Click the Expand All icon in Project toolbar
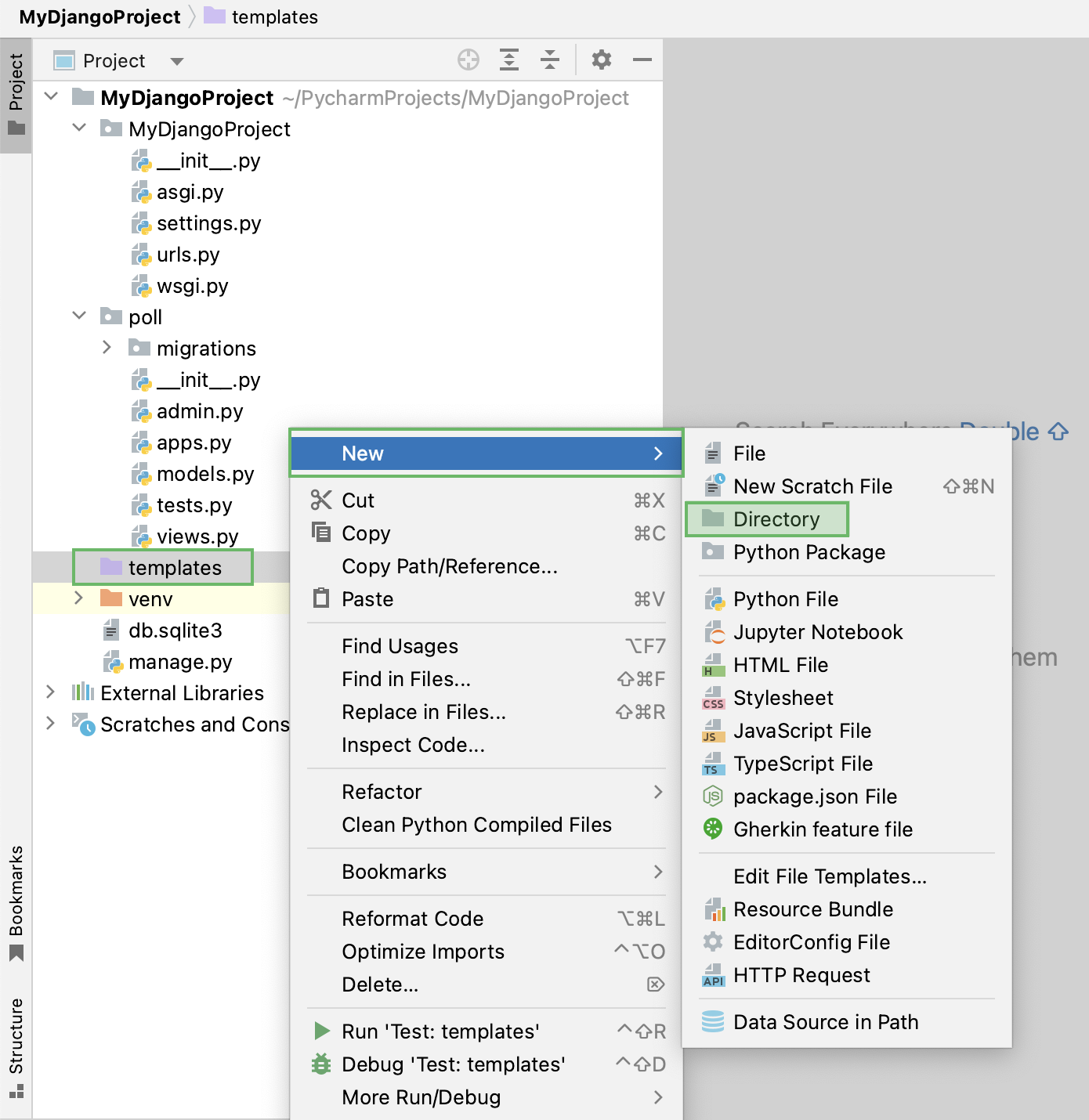This screenshot has width=1089, height=1120. click(x=509, y=60)
